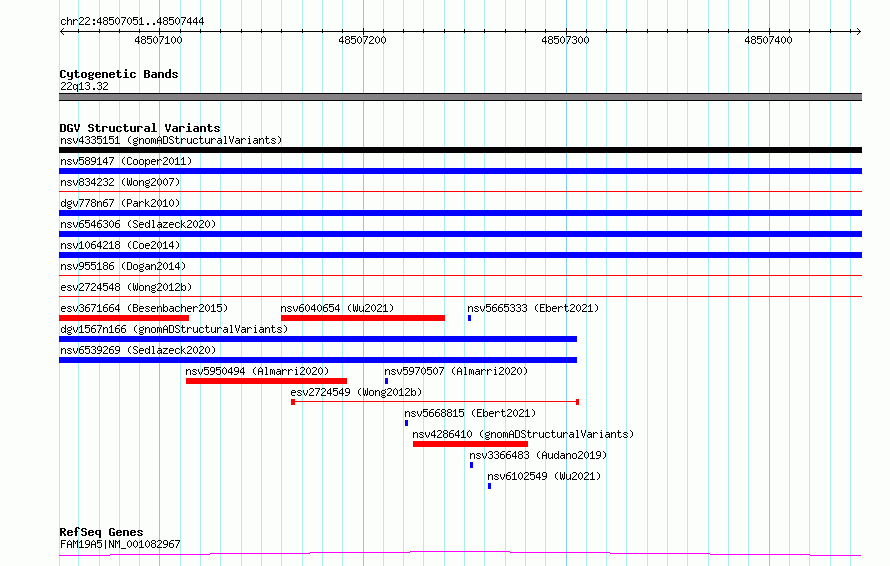Open the esv2724549 (Wong2012b) label
890x566 pixels.
pos(356,392)
